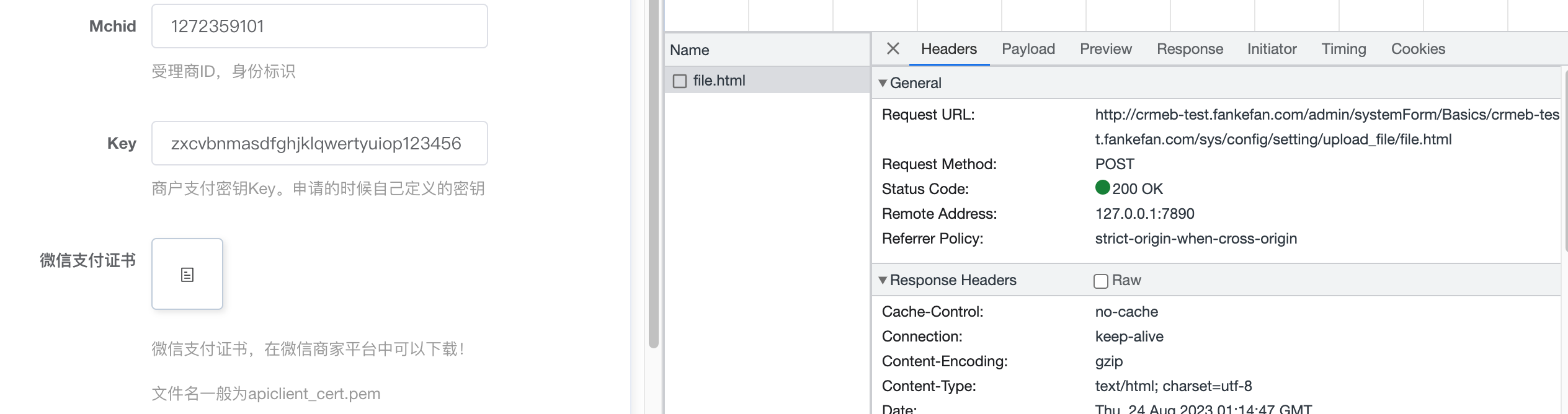Open the Preview tab
This screenshot has width=1568, height=414.
point(1106,49)
